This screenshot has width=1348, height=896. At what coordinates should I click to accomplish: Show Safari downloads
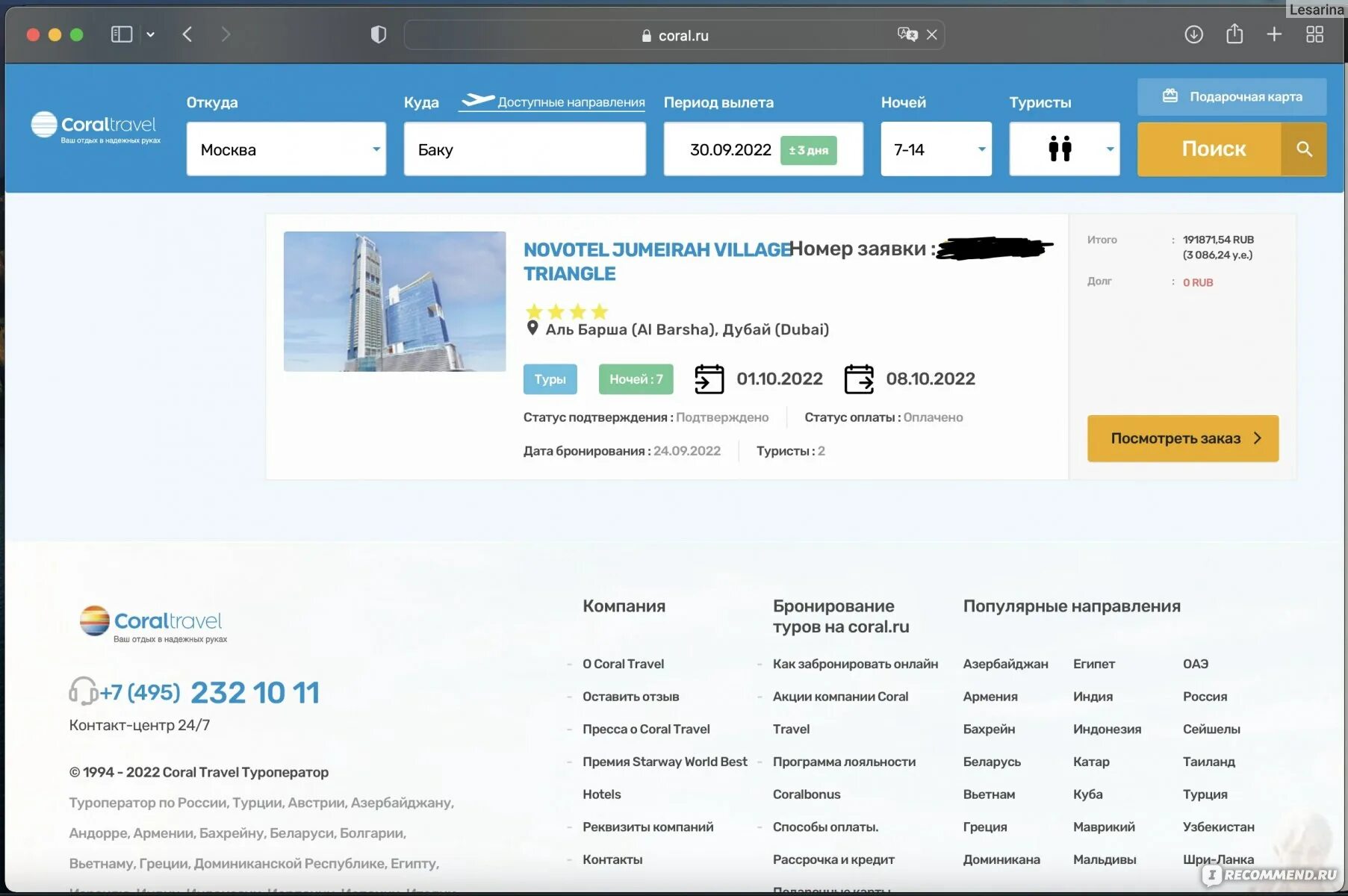click(x=1193, y=34)
